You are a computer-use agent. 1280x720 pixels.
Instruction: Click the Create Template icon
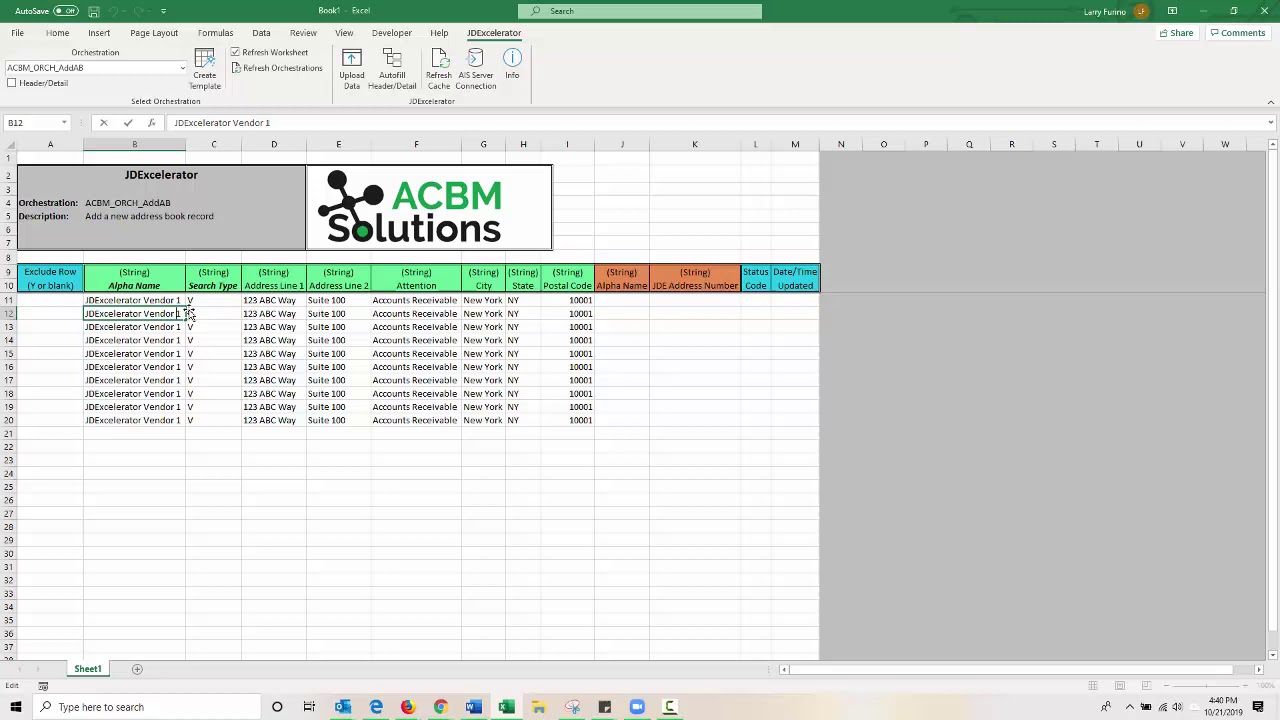(x=204, y=68)
